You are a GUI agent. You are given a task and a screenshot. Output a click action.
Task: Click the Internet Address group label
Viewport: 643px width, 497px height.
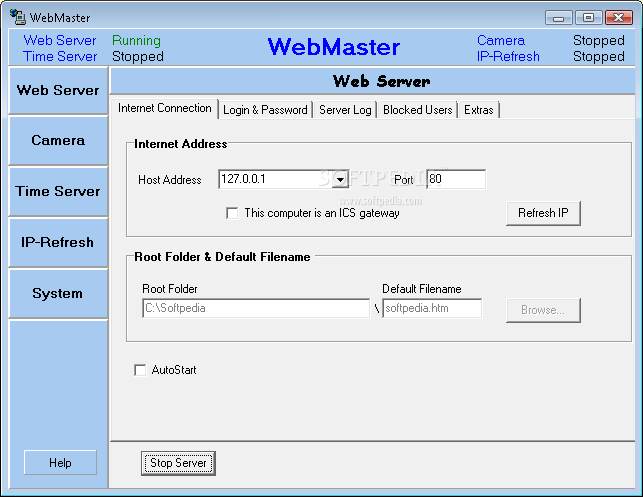(x=180, y=144)
